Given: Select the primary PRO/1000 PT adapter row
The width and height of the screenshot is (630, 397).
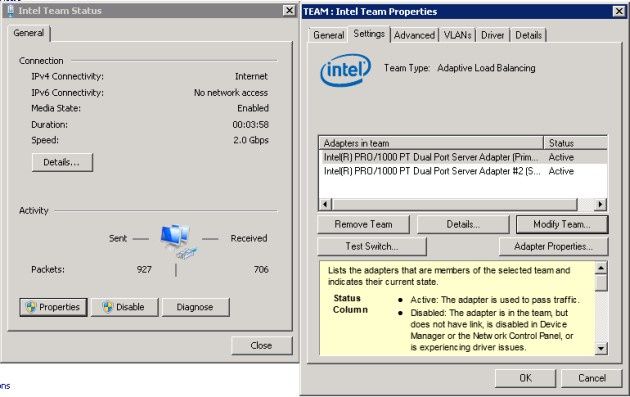Looking at the screenshot, I should tap(462, 157).
